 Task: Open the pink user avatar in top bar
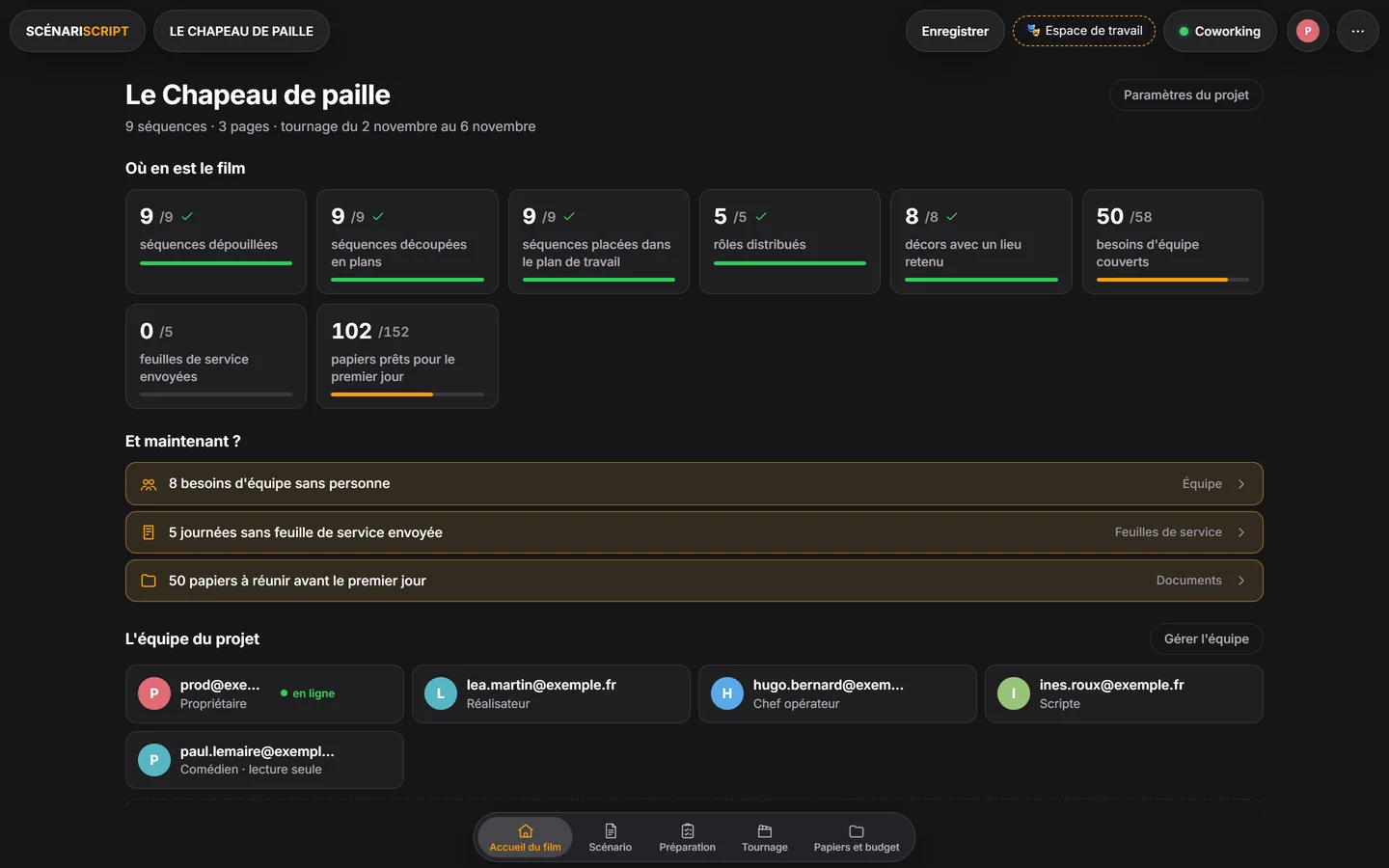pyautogui.click(x=1308, y=31)
